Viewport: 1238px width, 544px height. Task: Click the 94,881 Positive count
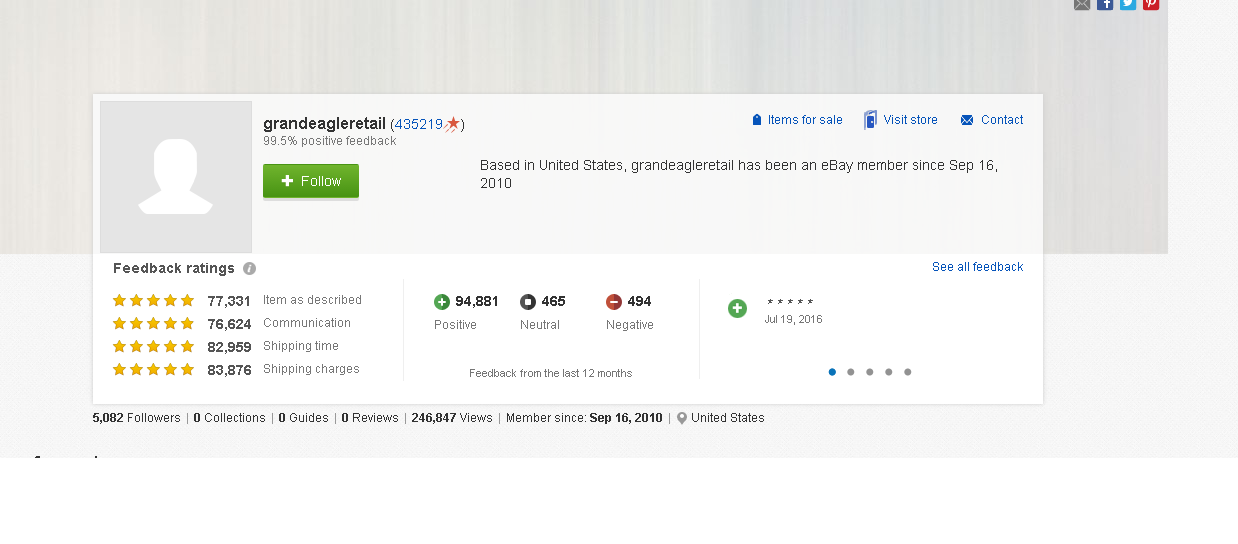coord(477,302)
